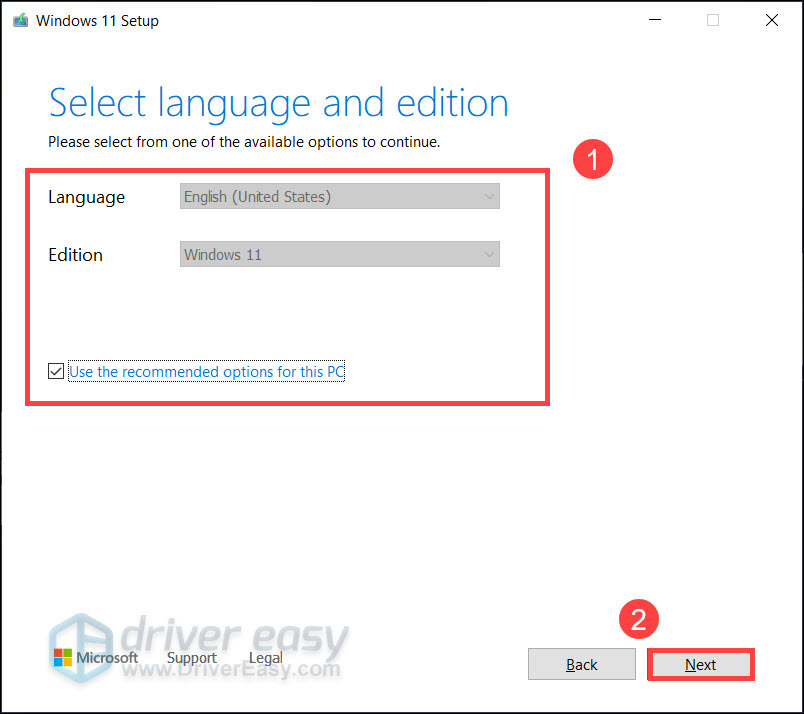
Task: Minimize the Windows 11 Setup window
Action: [654, 20]
